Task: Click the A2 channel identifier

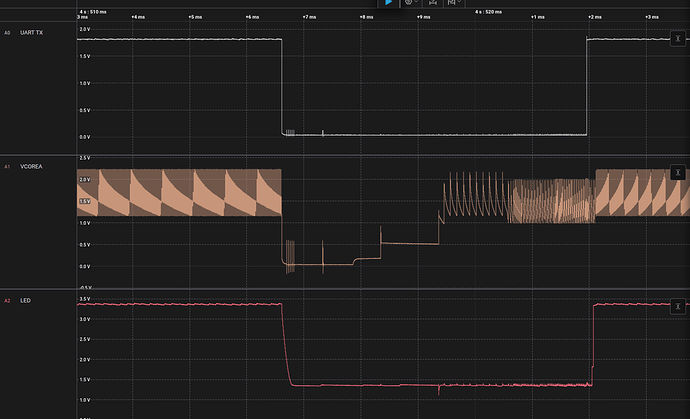Action: coord(7,301)
